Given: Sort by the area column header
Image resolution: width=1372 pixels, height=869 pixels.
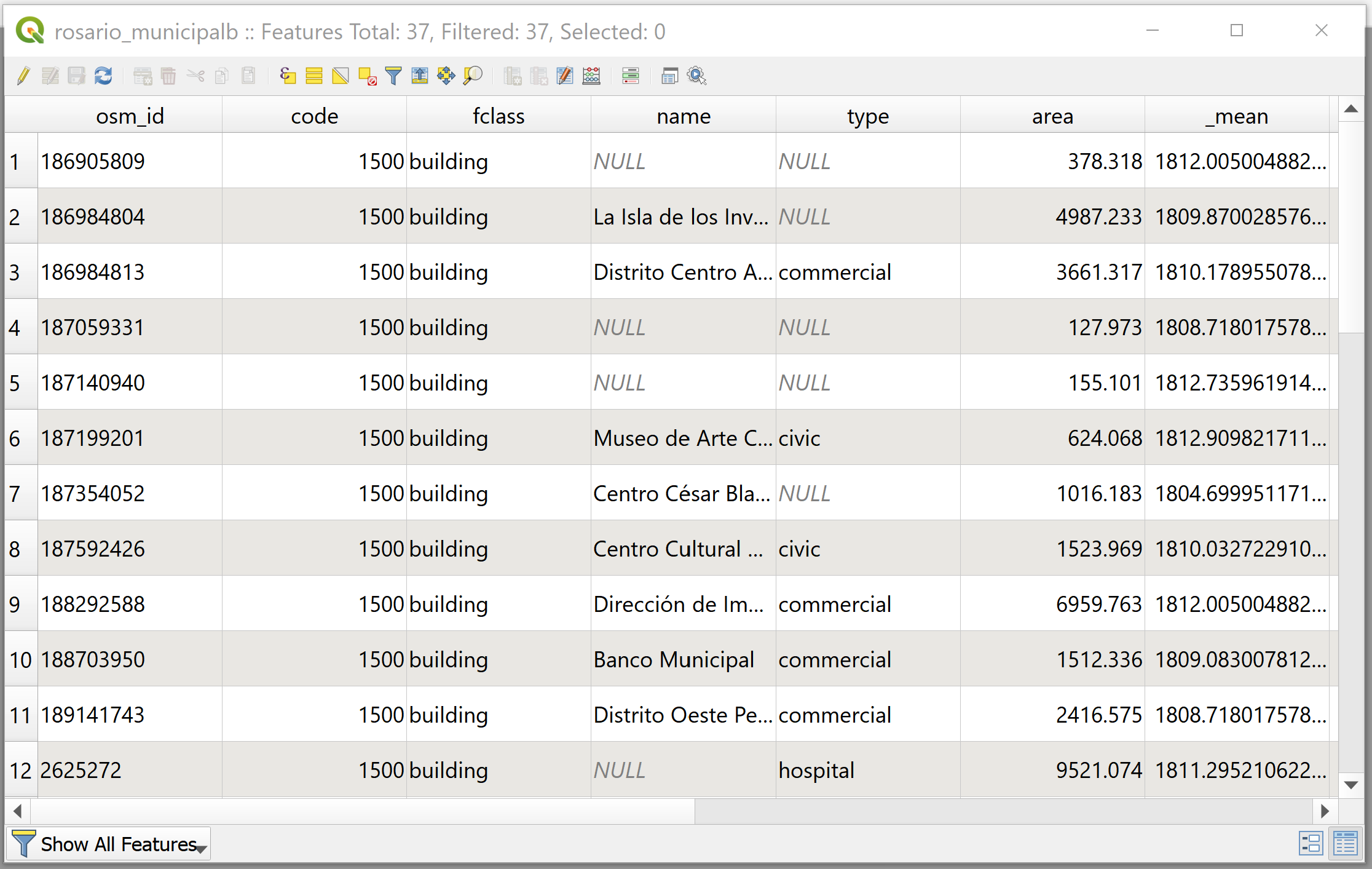Looking at the screenshot, I should [x=1052, y=116].
